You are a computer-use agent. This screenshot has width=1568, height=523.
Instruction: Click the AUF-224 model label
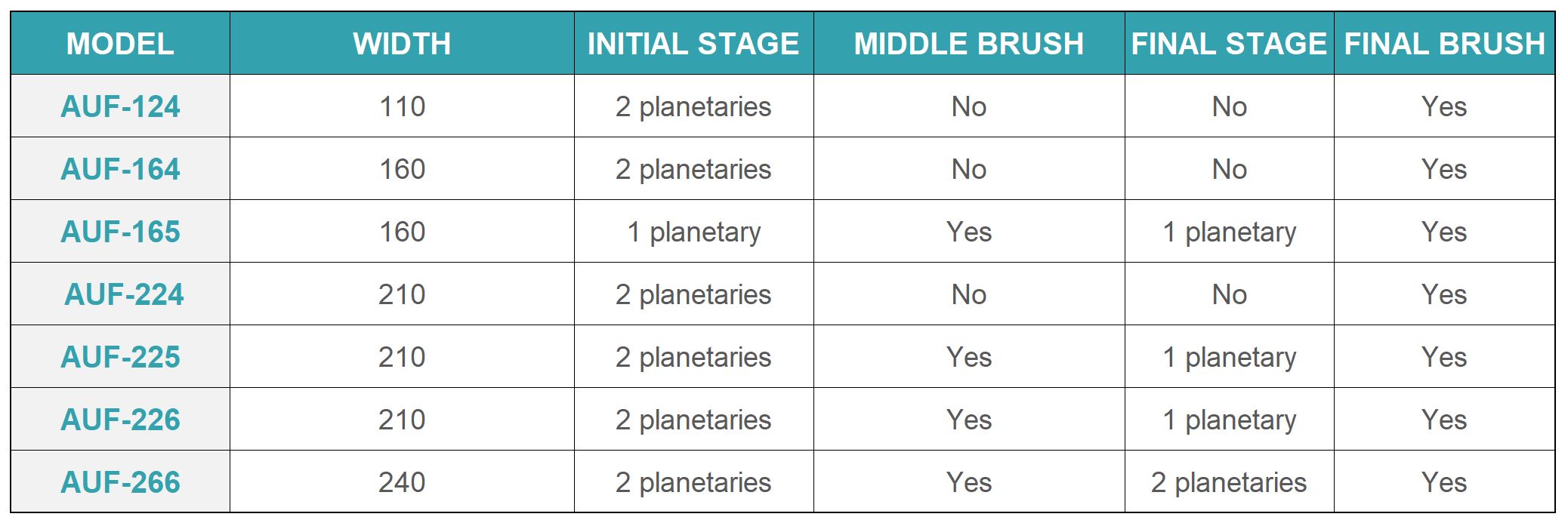[x=124, y=294]
